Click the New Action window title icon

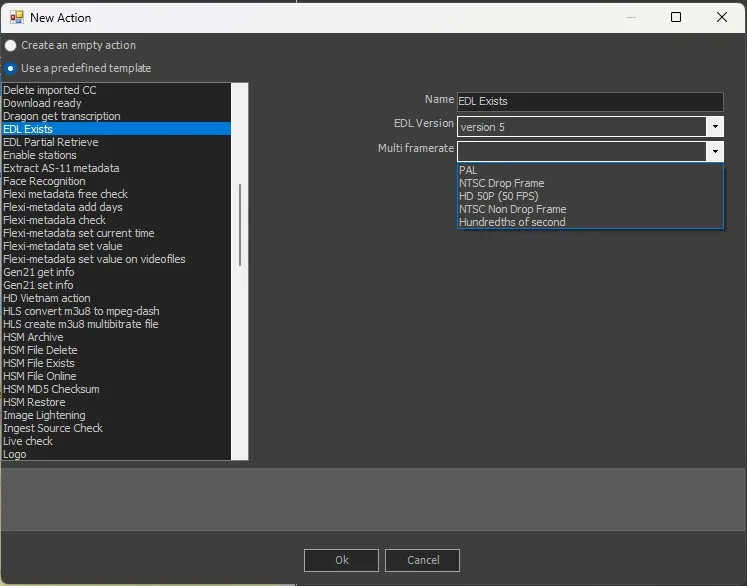click(x=16, y=17)
